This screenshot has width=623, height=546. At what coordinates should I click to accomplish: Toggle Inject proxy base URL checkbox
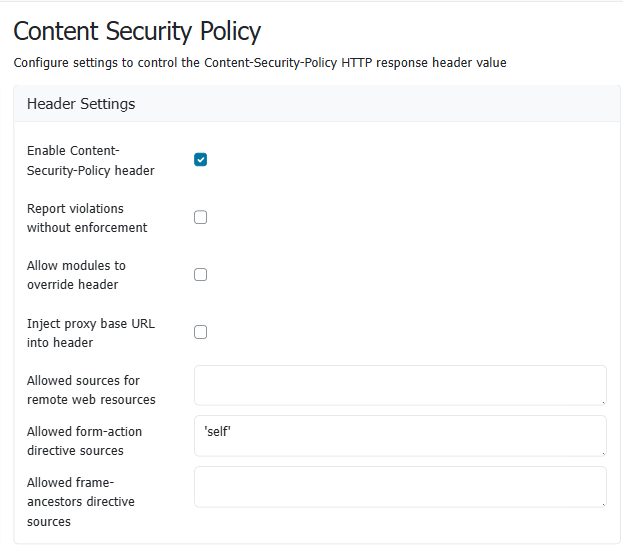(200, 332)
